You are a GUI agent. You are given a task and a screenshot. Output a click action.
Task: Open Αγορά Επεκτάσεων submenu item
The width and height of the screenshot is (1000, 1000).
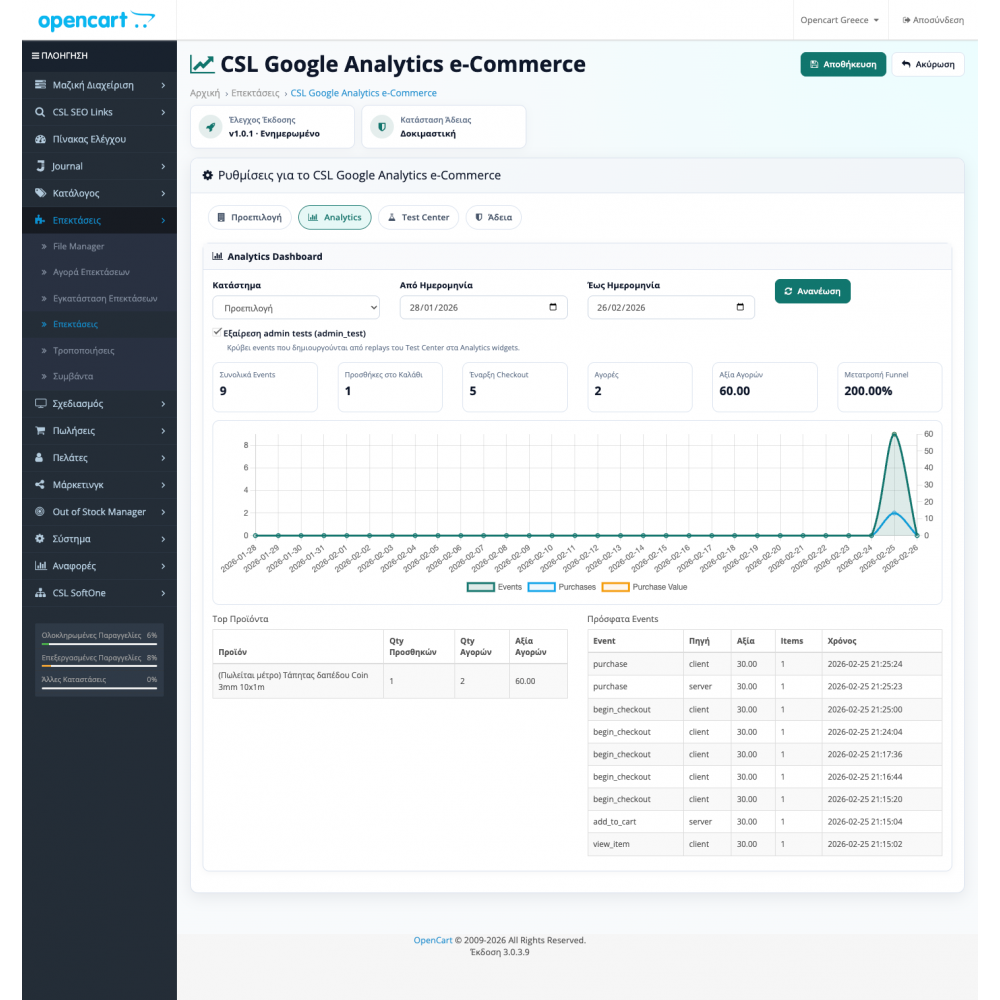click(91, 272)
